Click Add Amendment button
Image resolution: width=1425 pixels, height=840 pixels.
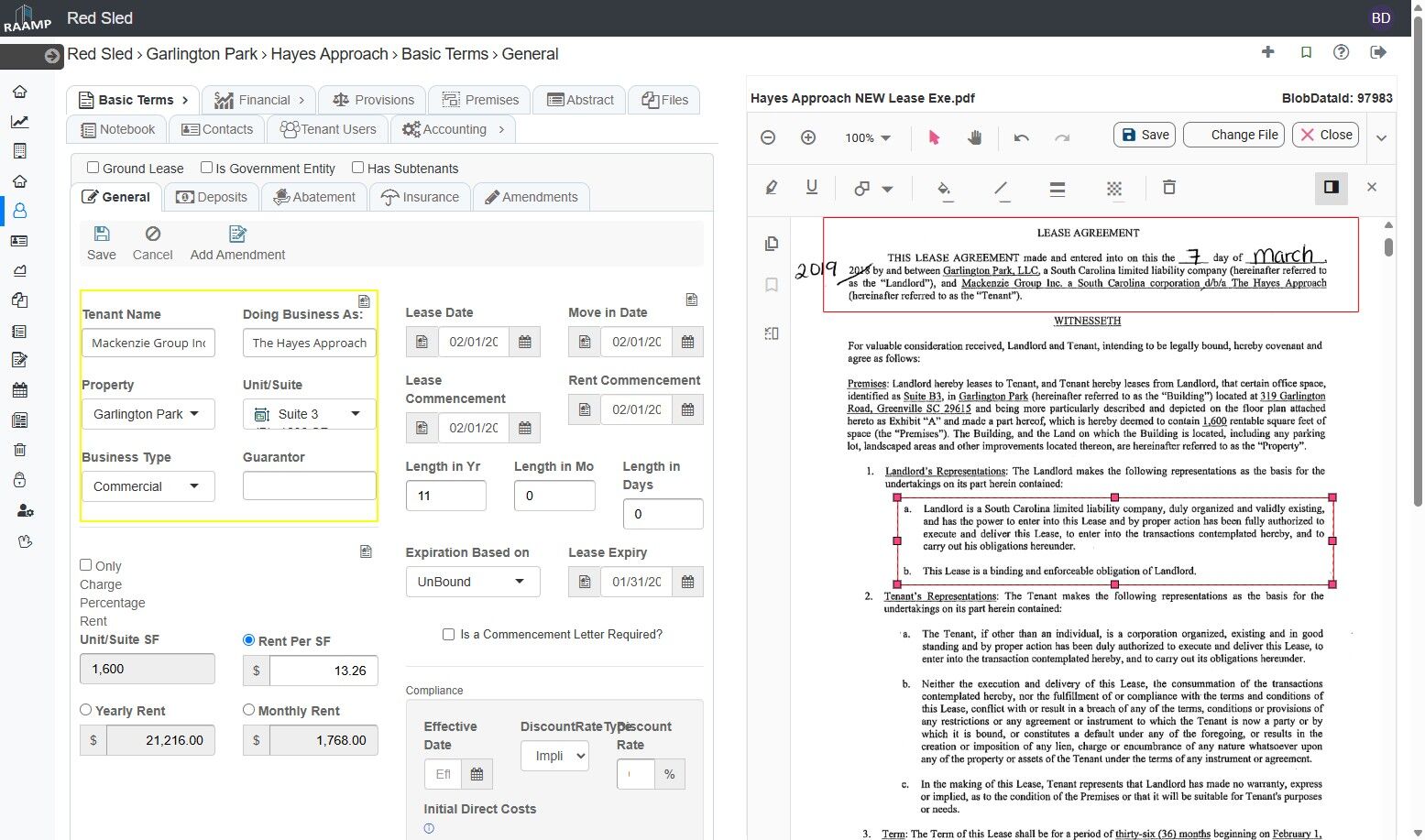pyautogui.click(x=237, y=244)
